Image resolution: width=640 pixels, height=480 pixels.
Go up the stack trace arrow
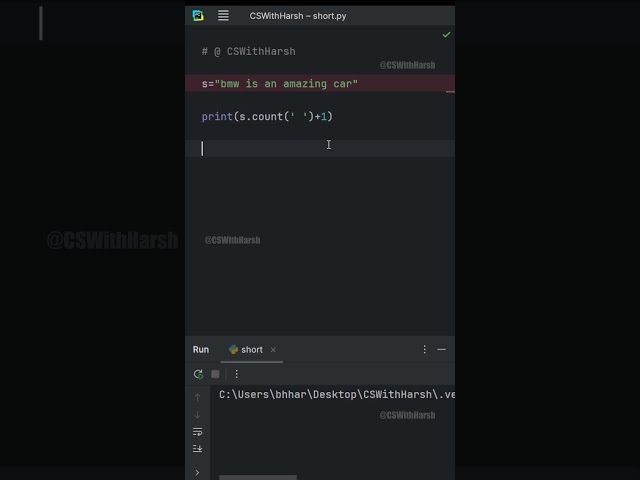click(x=198, y=397)
